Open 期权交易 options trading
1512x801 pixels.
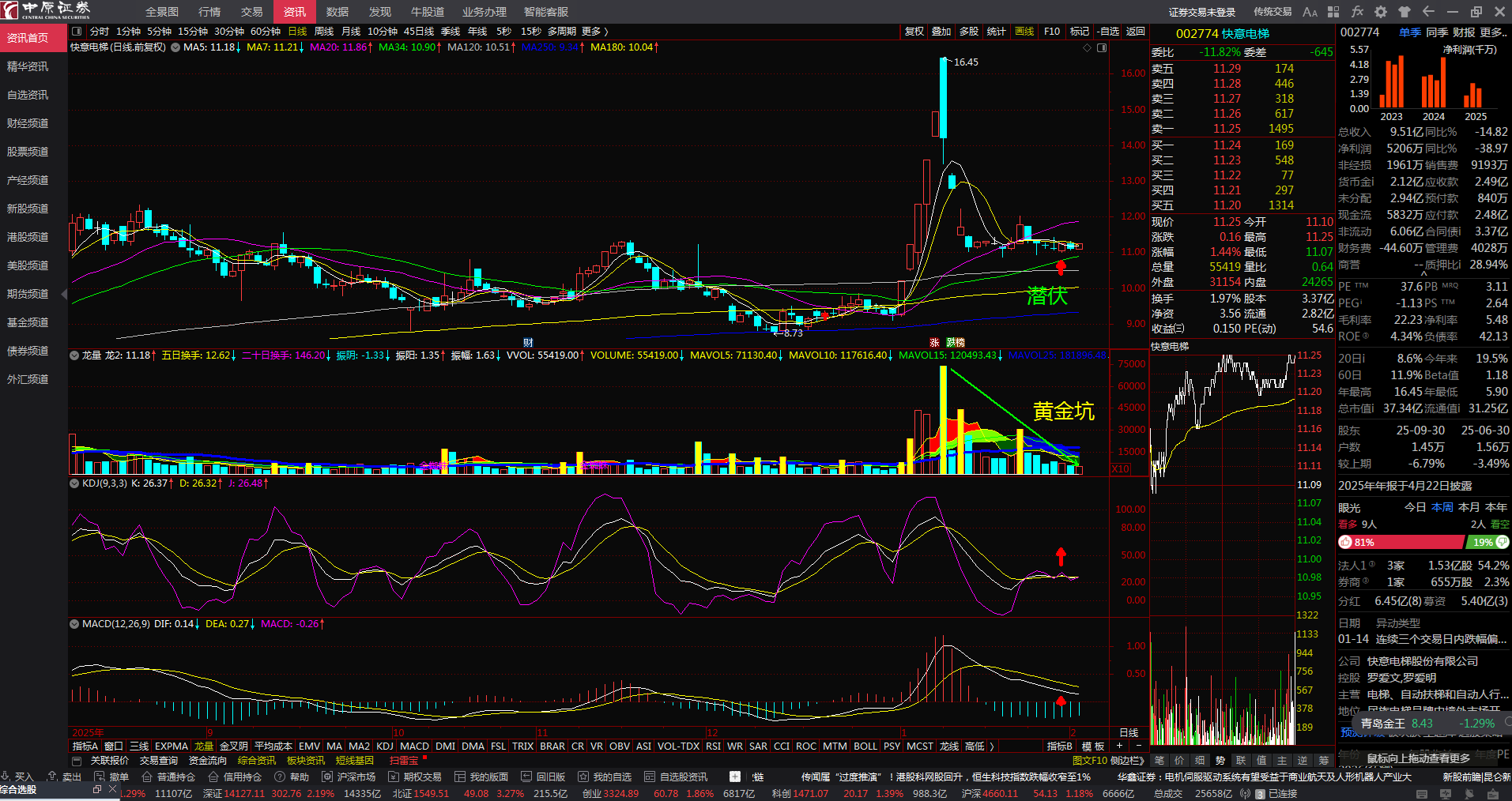pyautogui.click(x=415, y=777)
